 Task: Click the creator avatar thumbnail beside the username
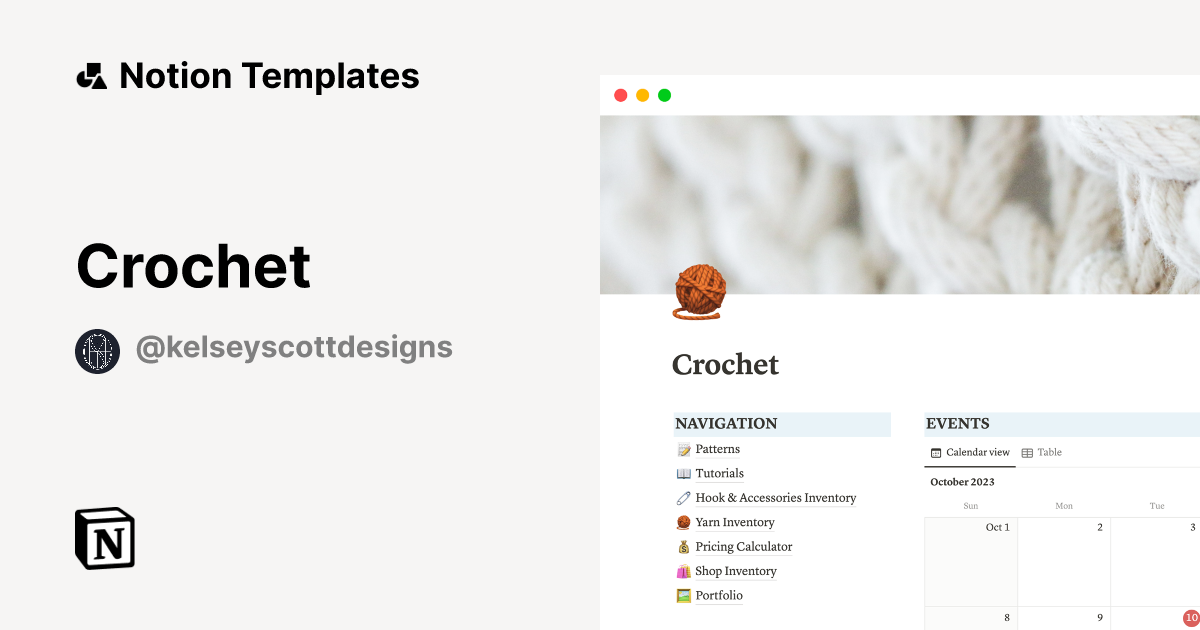97,351
